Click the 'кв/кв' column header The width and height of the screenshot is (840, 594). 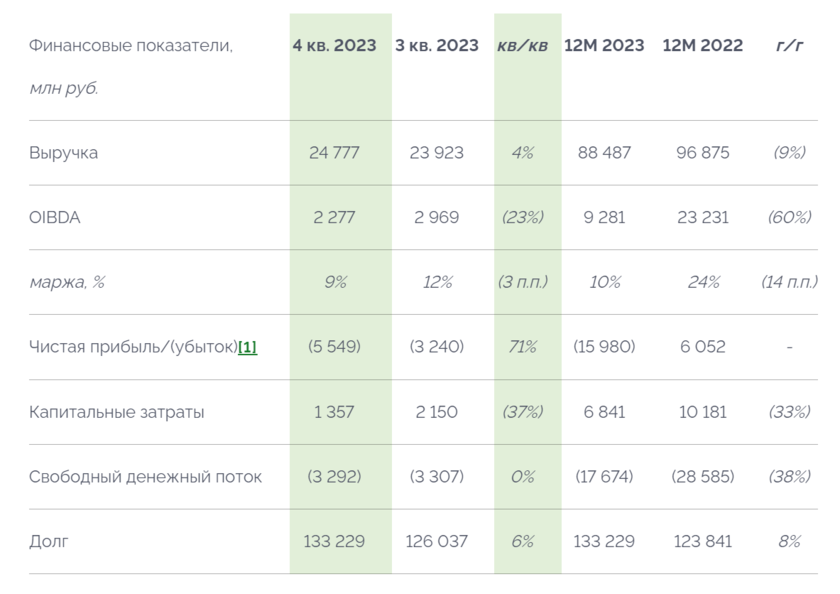point(522,46)
